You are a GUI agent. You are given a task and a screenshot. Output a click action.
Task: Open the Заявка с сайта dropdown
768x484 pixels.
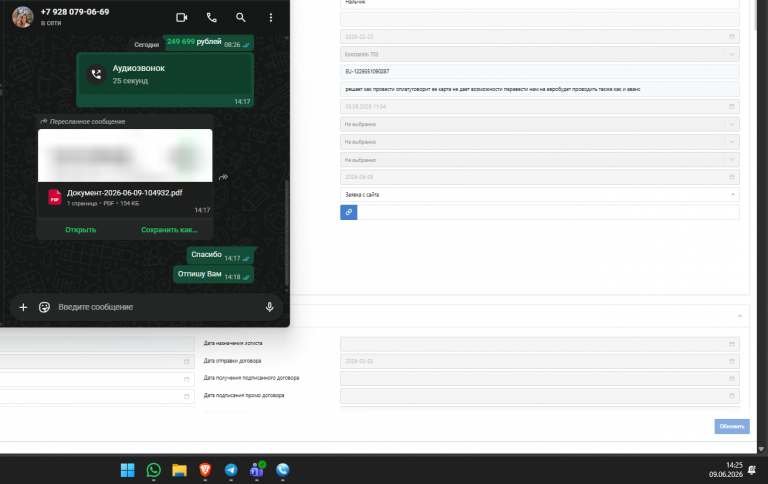pyautogui.click(x=540, y=194)
